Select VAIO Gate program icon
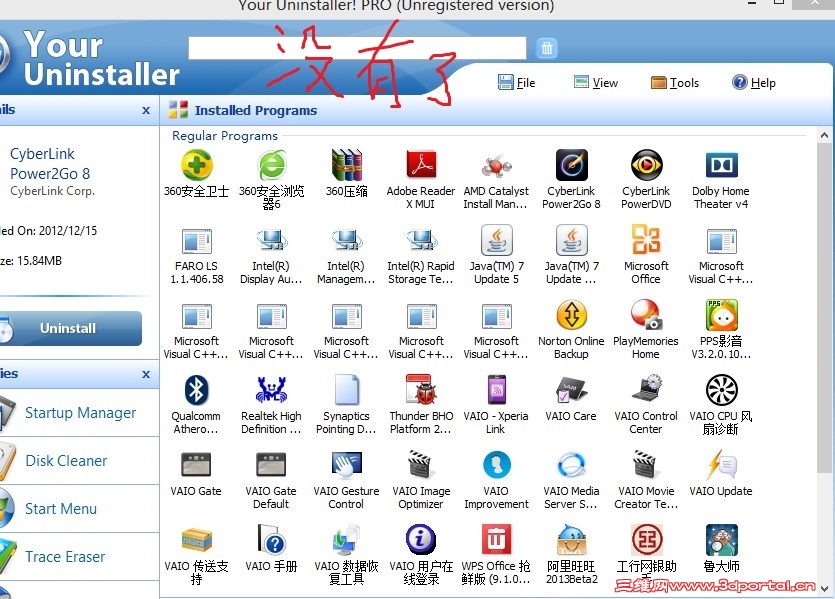Viewport: 835px width, 599px height. click(x=197, y=465)
